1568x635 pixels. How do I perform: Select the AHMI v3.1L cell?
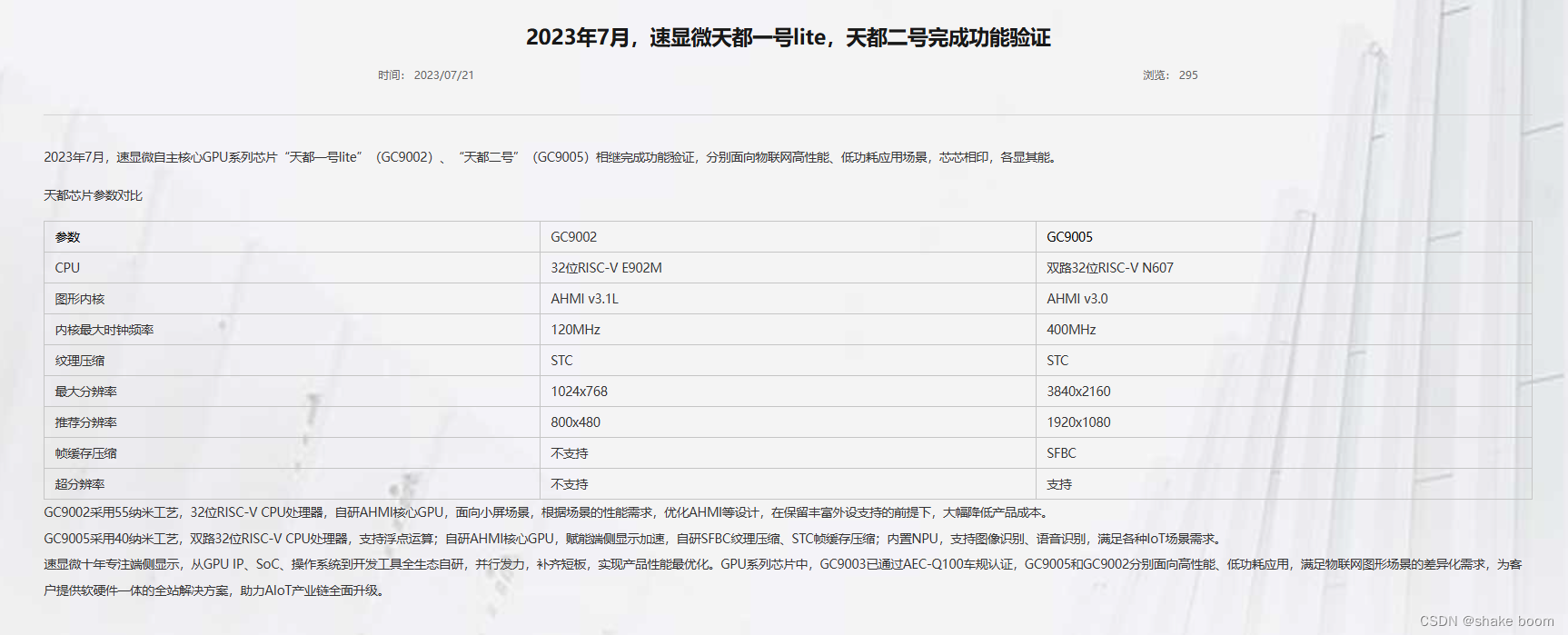click(788, 299)
